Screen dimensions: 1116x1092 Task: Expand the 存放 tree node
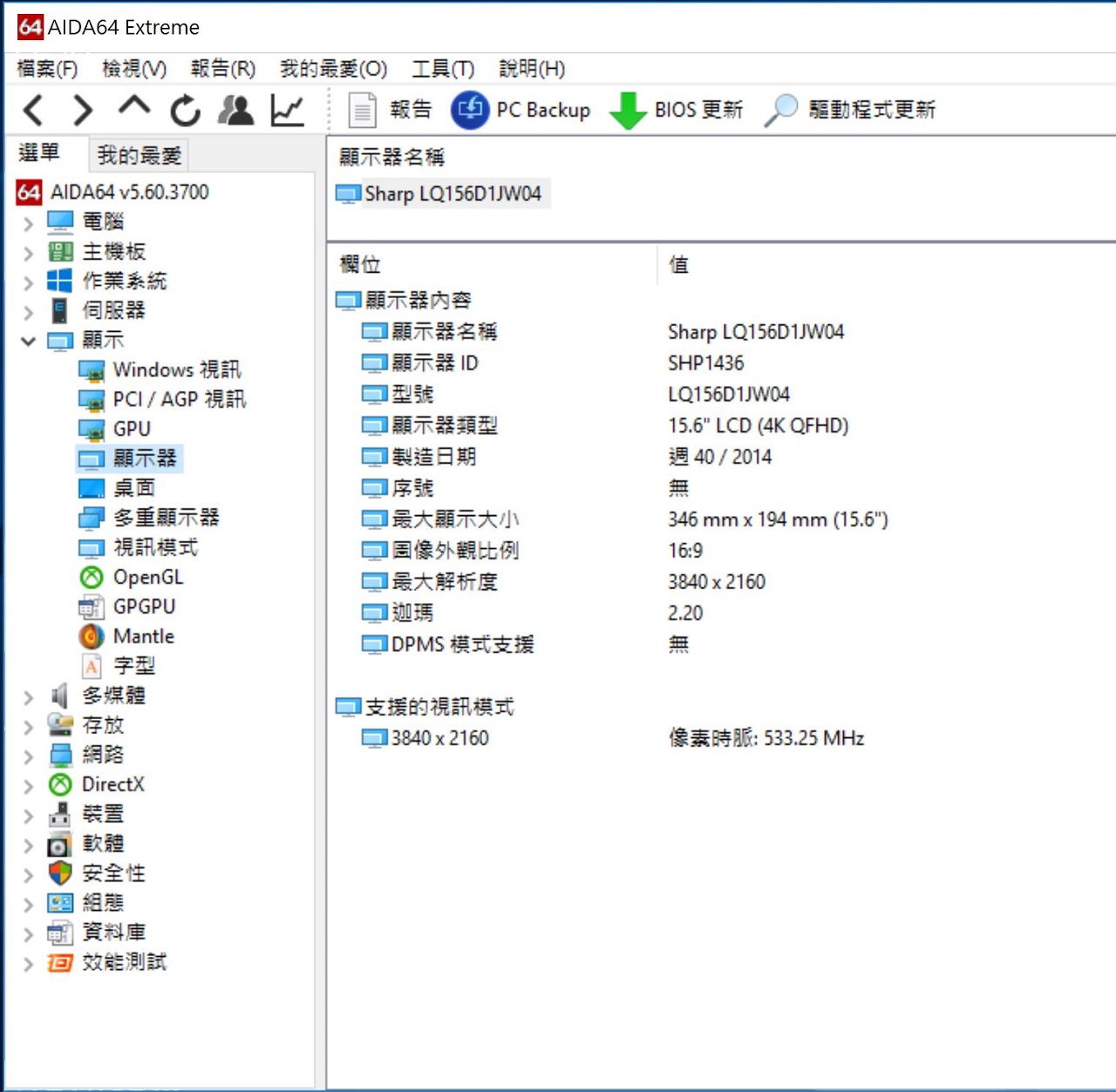click(x=28, y=726)
